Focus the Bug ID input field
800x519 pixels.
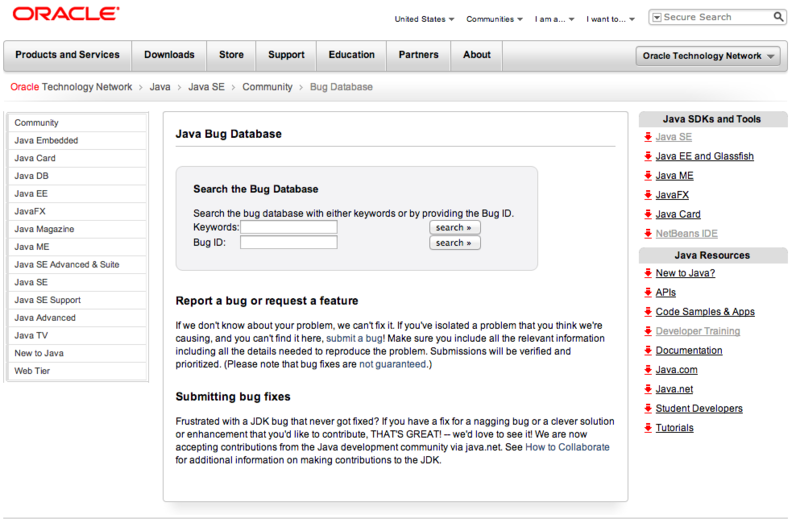point(289,242)
